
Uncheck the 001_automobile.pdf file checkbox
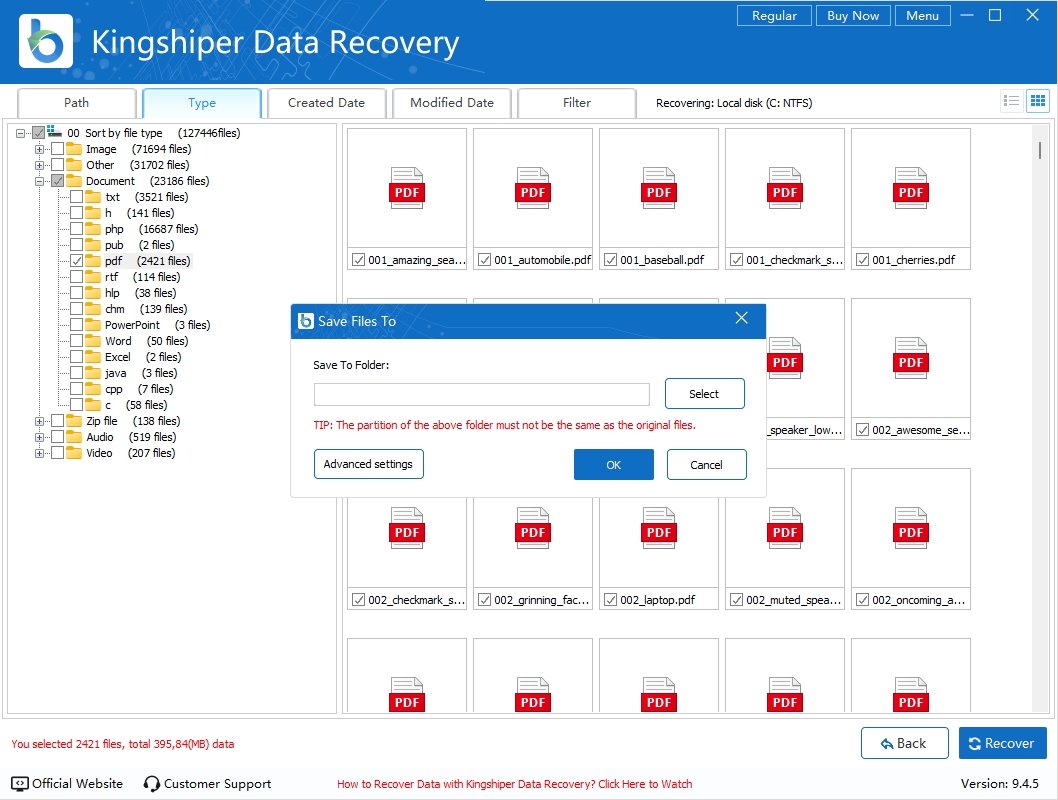tap(484, 260)
